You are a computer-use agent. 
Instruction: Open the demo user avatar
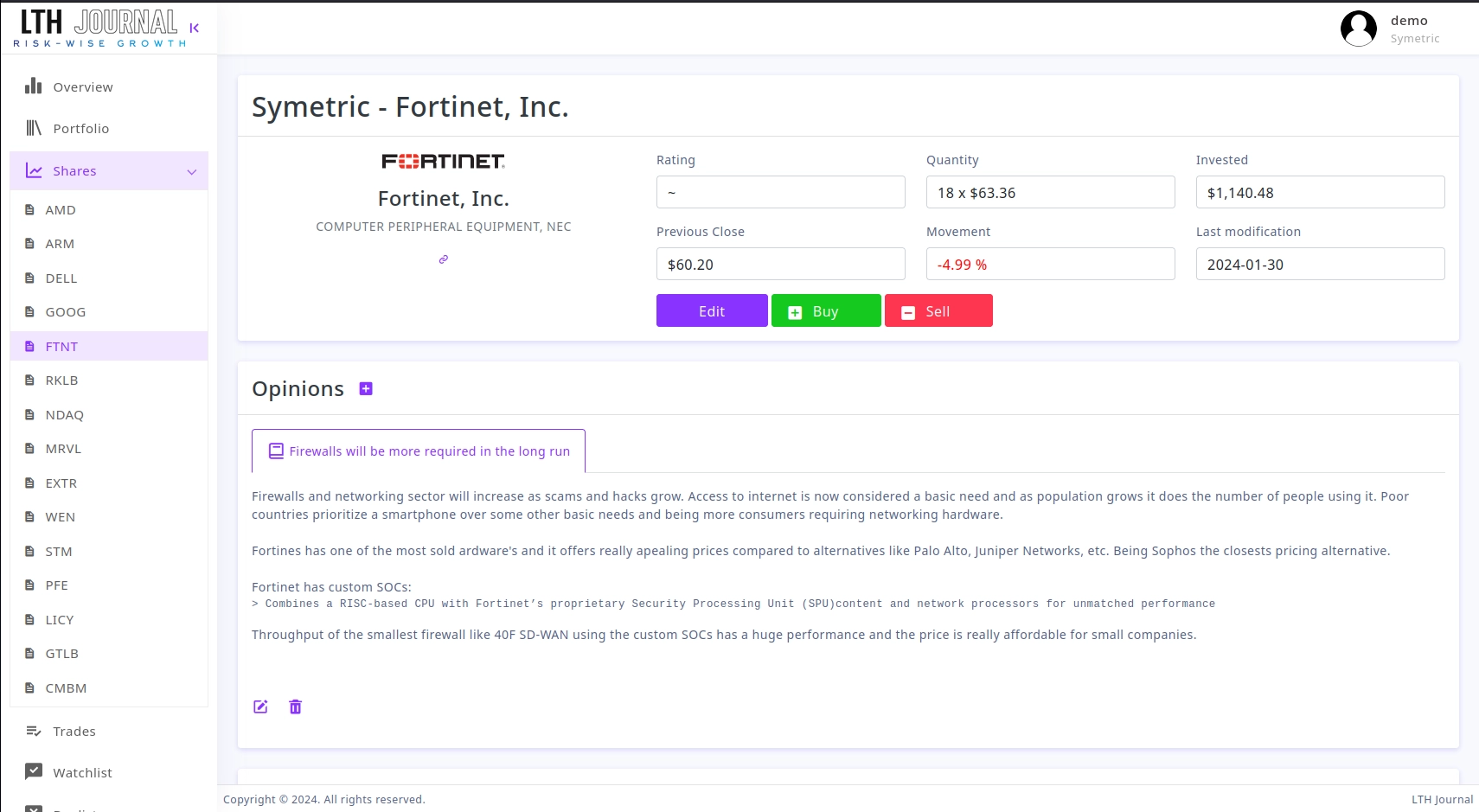pyautogui.click(x=1358, y=29)
